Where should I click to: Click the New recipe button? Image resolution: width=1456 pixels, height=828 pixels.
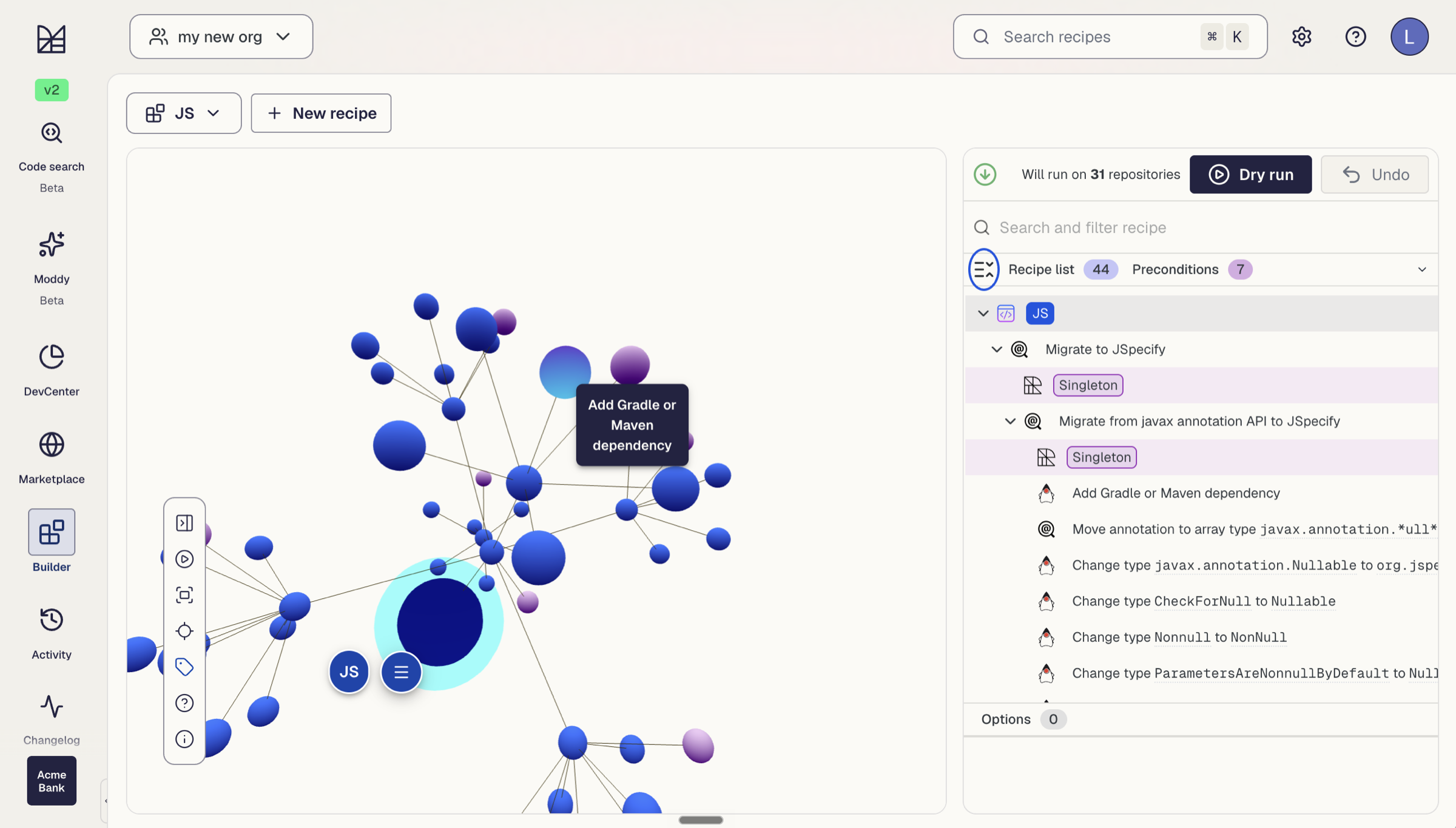click(x=321, y=113)
